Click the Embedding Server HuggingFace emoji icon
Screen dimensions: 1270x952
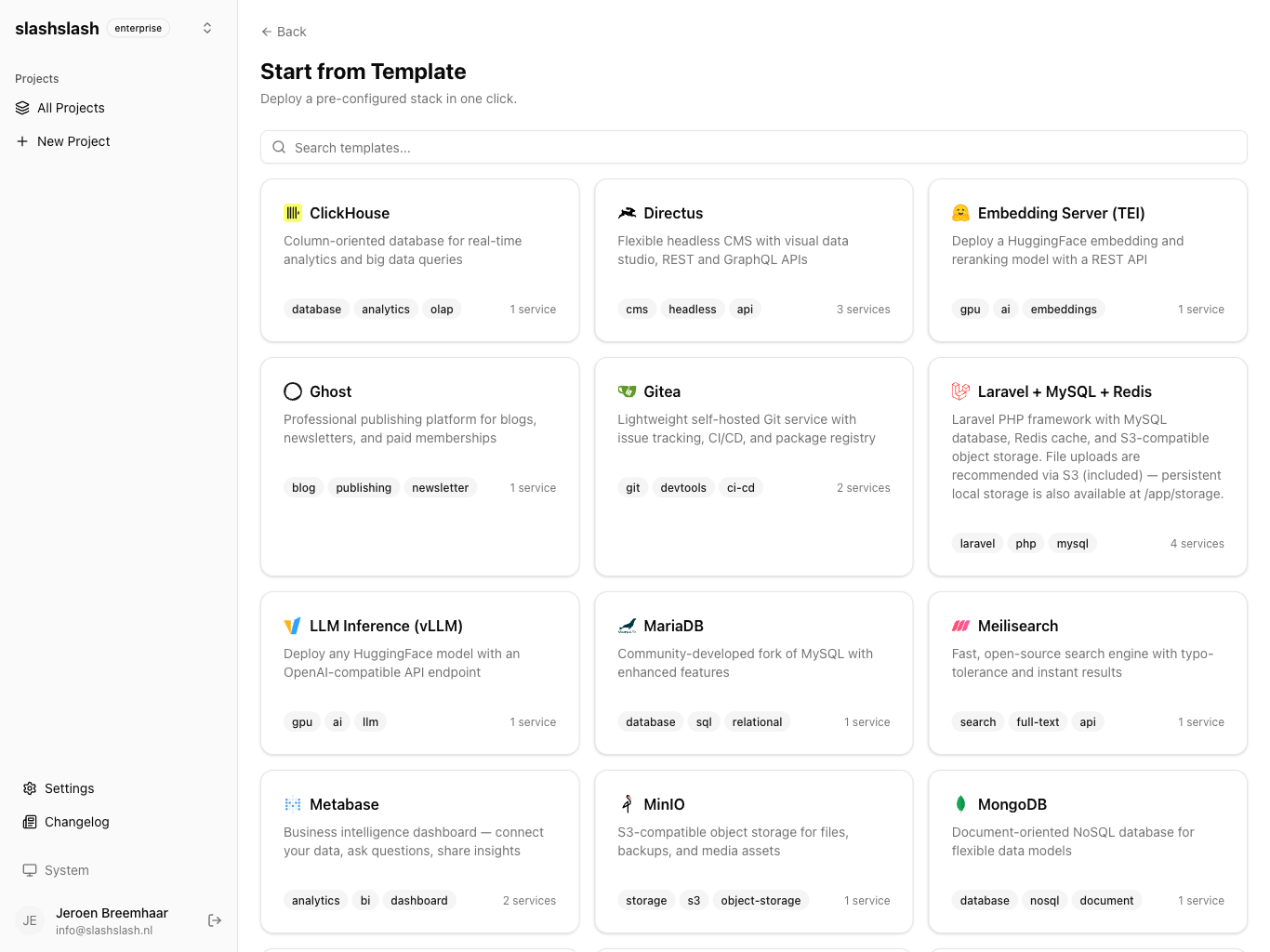960,213
